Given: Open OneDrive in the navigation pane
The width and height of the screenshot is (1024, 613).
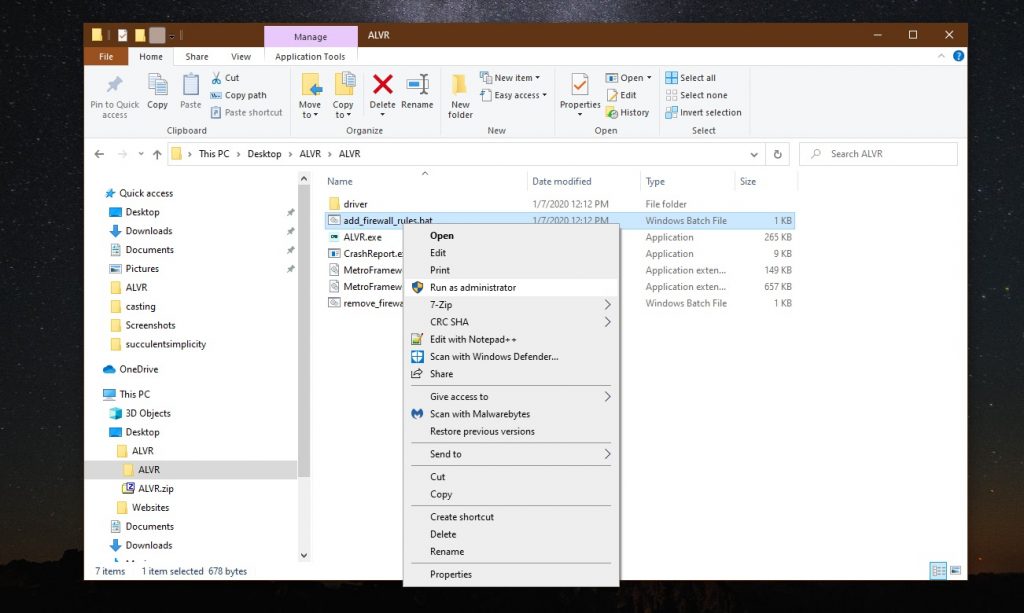Looking at the screenshot, I should [138, 369].
